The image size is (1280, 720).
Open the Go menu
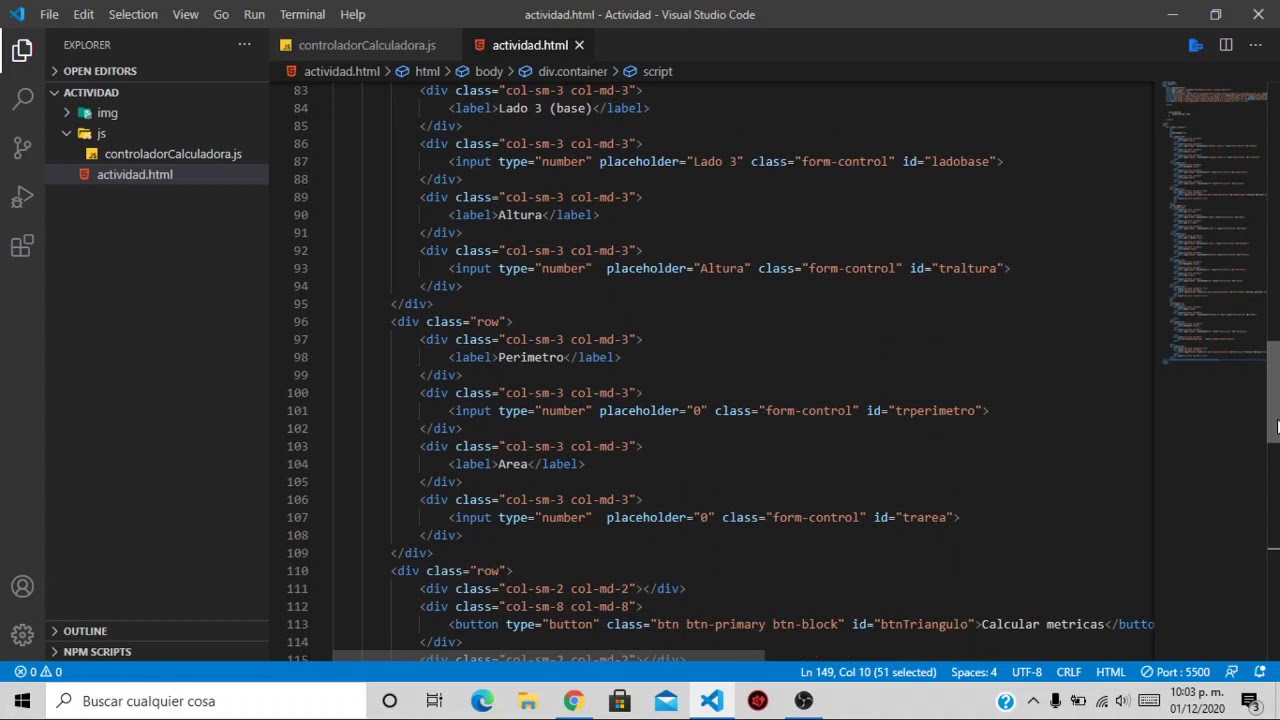click(221, 15)
